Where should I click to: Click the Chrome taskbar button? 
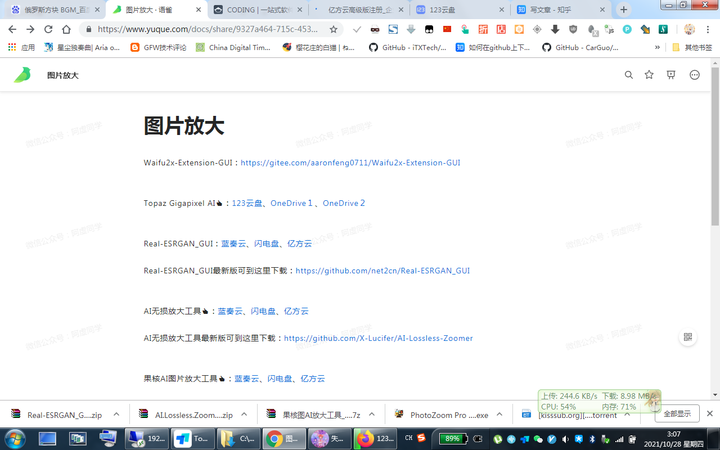(284, 439)
